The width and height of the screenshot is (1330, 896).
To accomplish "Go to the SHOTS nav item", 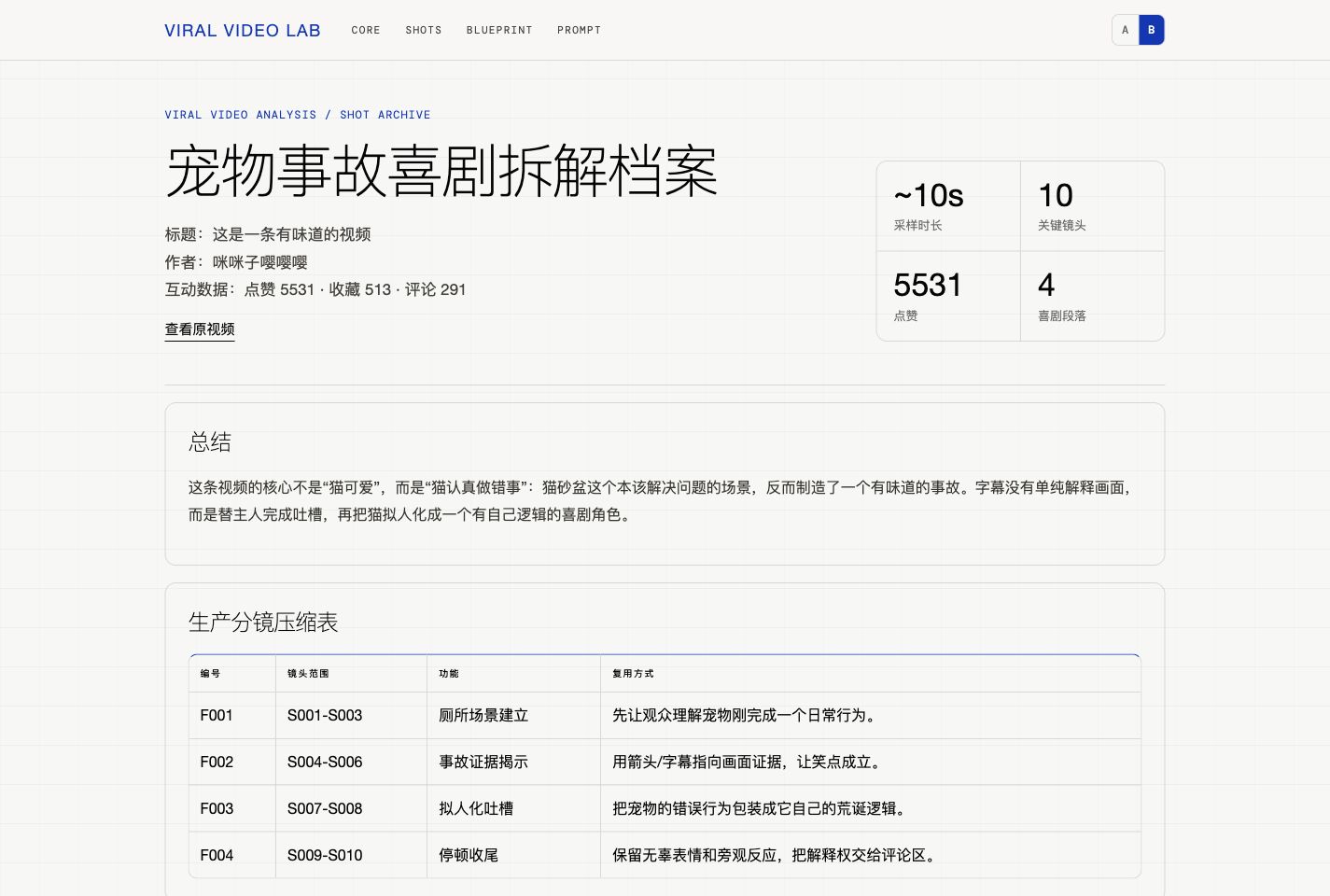I will coord(424,30).
